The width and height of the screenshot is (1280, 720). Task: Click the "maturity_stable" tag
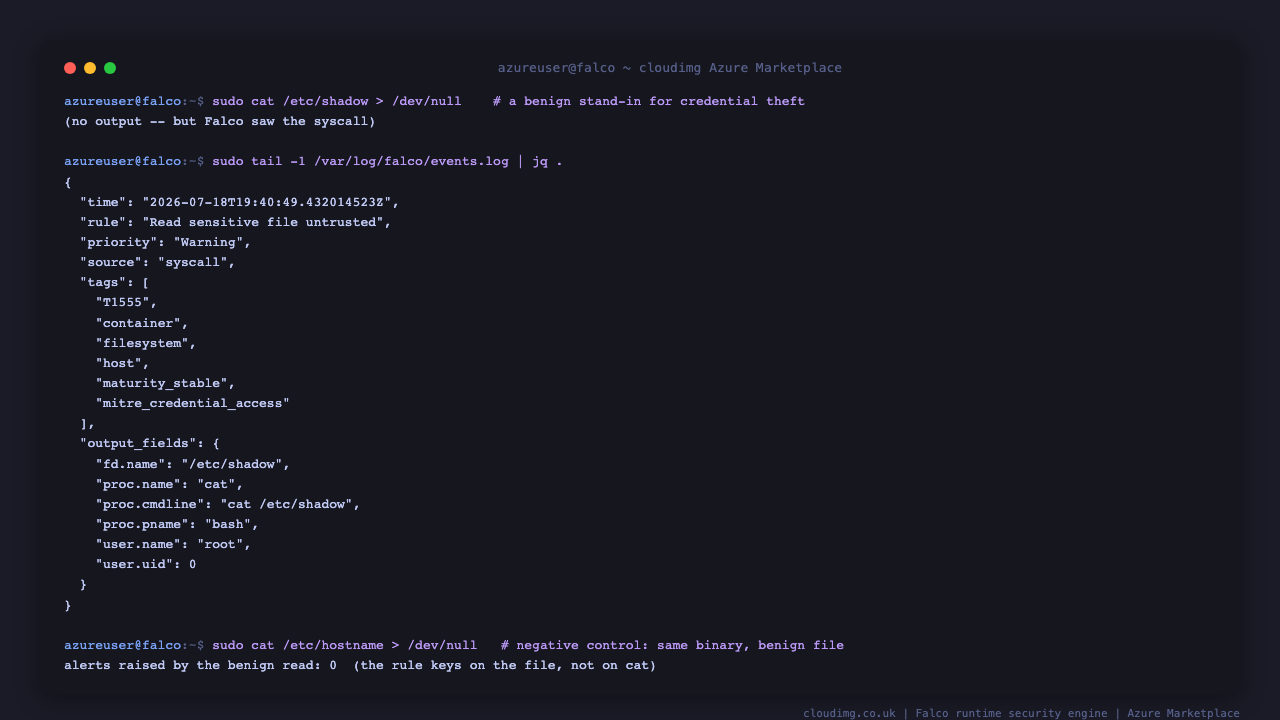click(x=166, y=383)
